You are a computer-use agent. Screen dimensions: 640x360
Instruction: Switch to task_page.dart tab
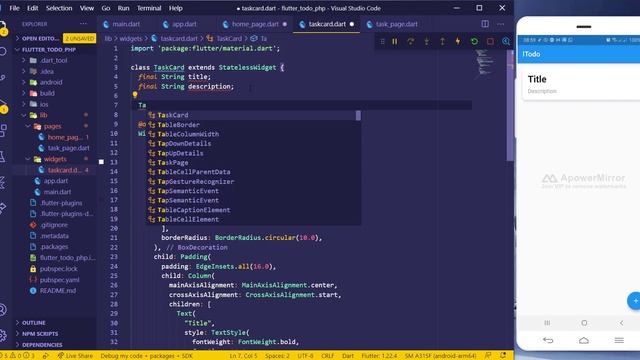pos(396,24)
